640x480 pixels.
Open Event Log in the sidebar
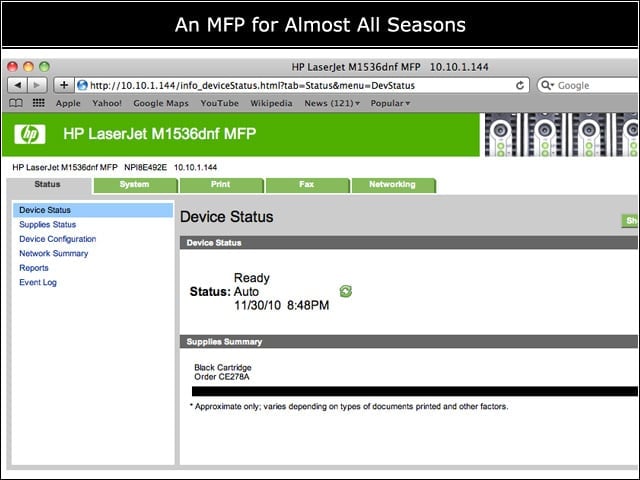click(x=38, y=282)
